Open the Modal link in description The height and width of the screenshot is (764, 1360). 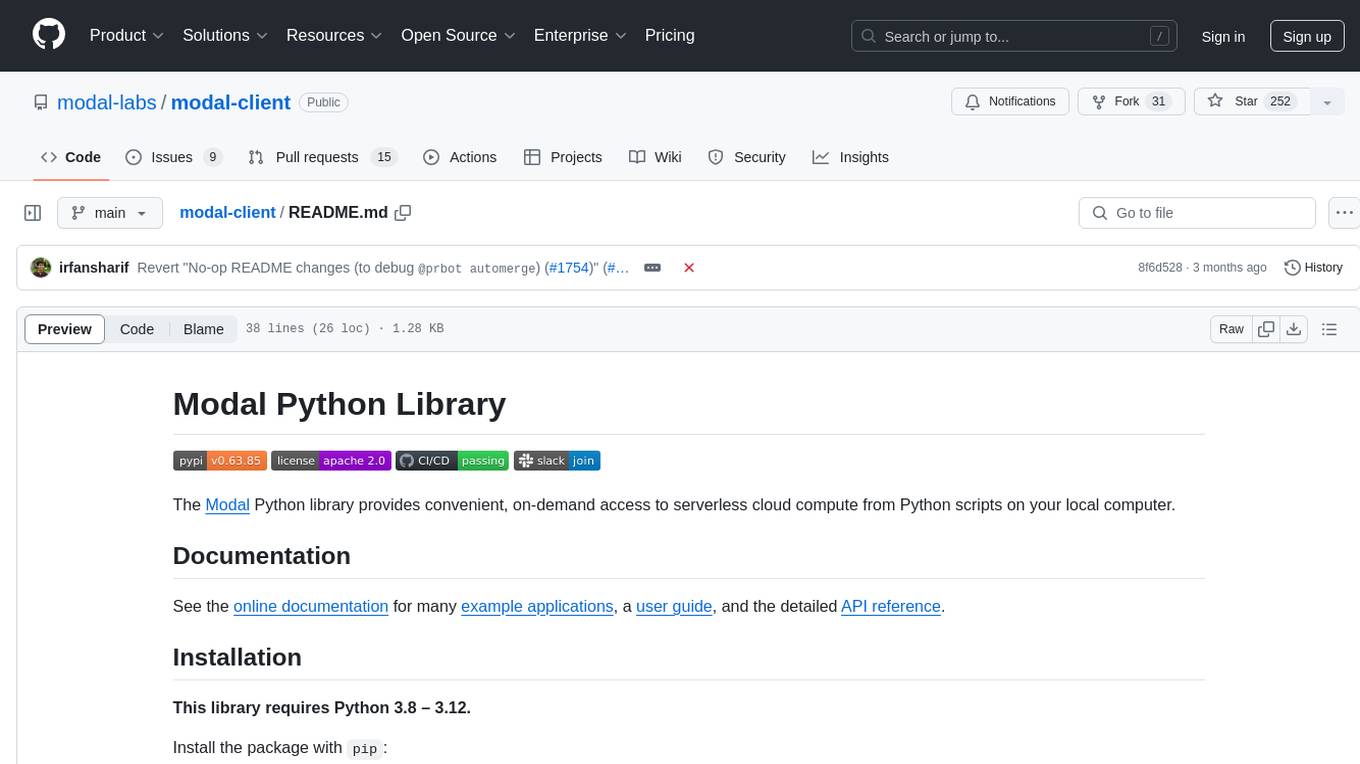tap(227, 505)
